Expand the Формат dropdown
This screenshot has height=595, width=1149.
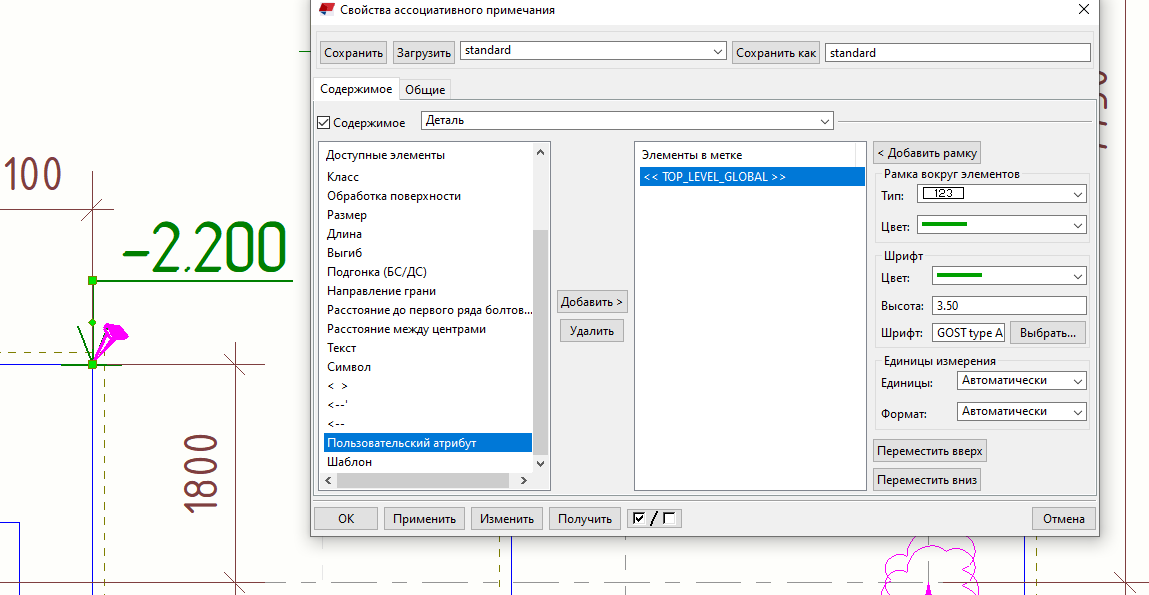coord(1021,412)
